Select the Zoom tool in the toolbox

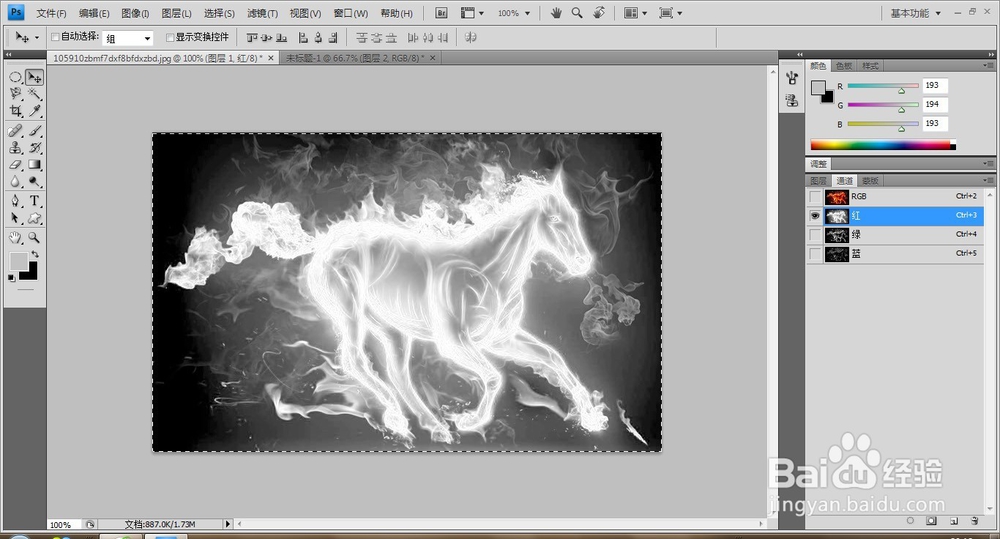34,238
